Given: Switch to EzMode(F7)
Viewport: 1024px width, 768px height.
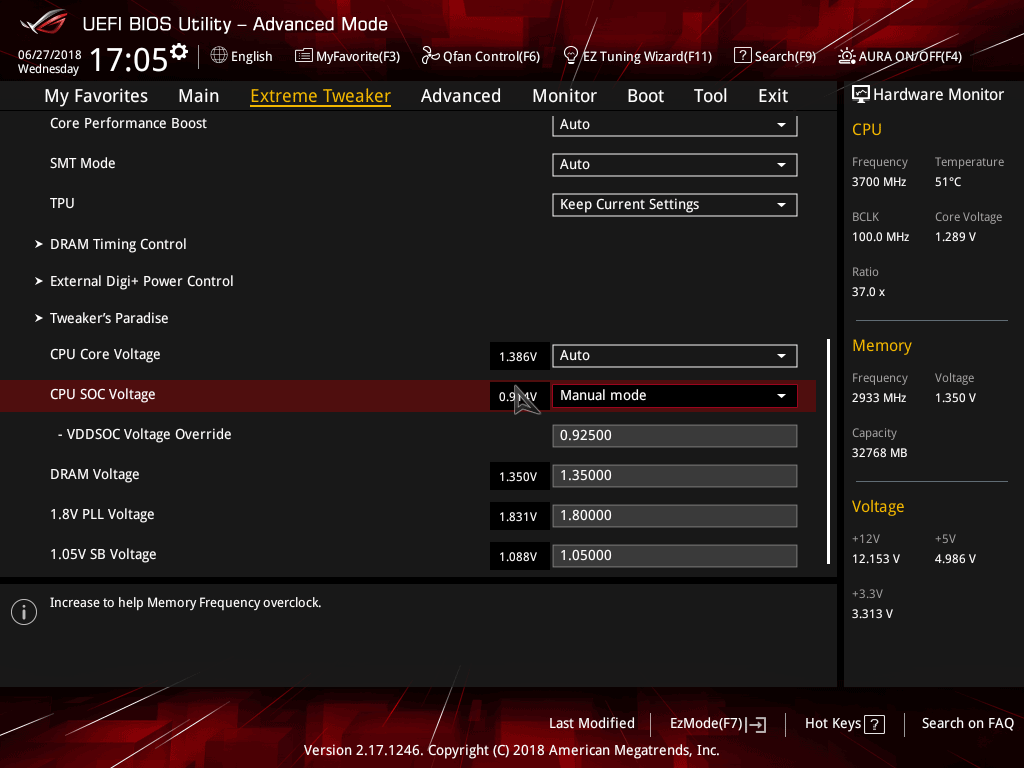Looking at the screenshot, I should (718, 724).
